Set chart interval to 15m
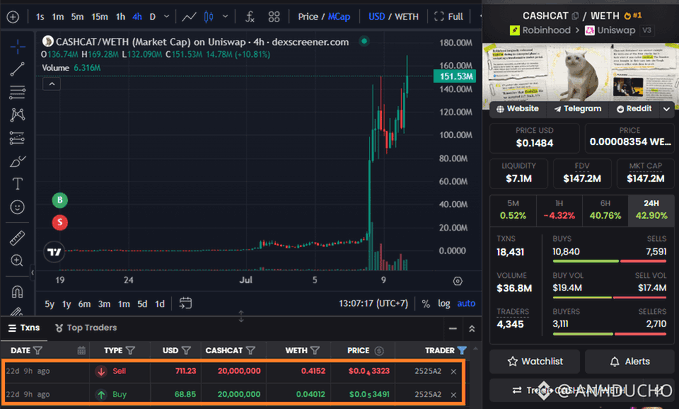The image size is (679, 409). [x=100, y=17]
